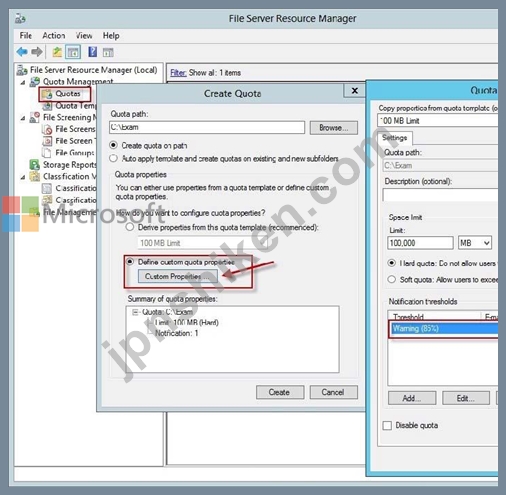Click the disabled Quota path field in properties
Viewport: 506px width, 495px height.
(440, 166)
